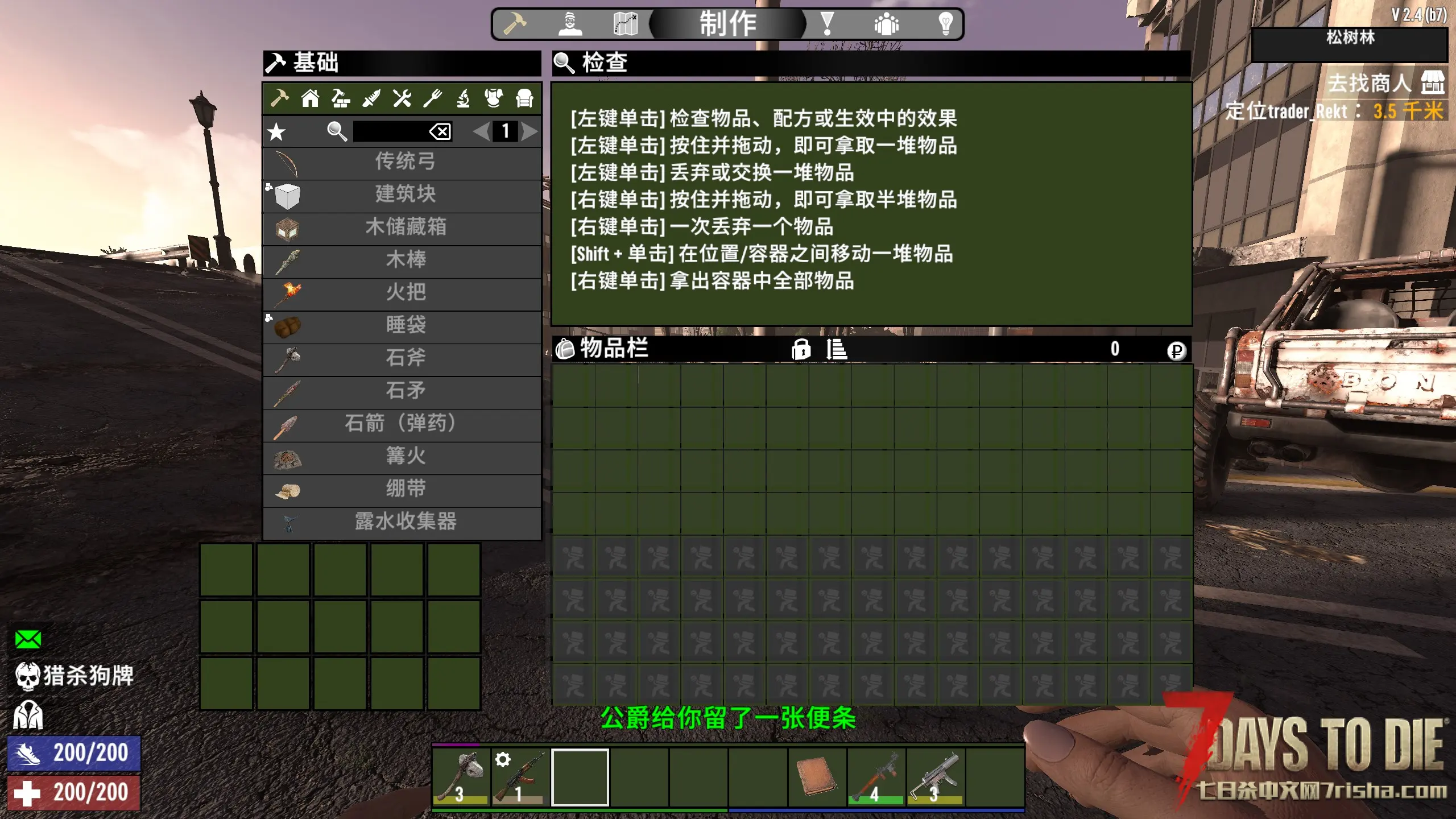Go to next recipe page arrow
The width and height of the screenshot is (1456, 819).
(x=530, y=132)
